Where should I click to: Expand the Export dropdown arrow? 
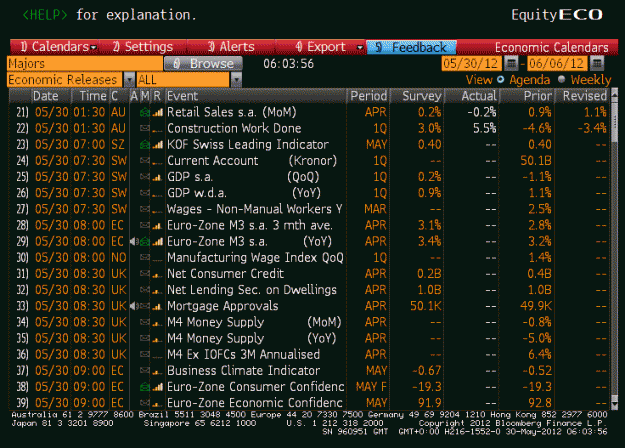360,48
